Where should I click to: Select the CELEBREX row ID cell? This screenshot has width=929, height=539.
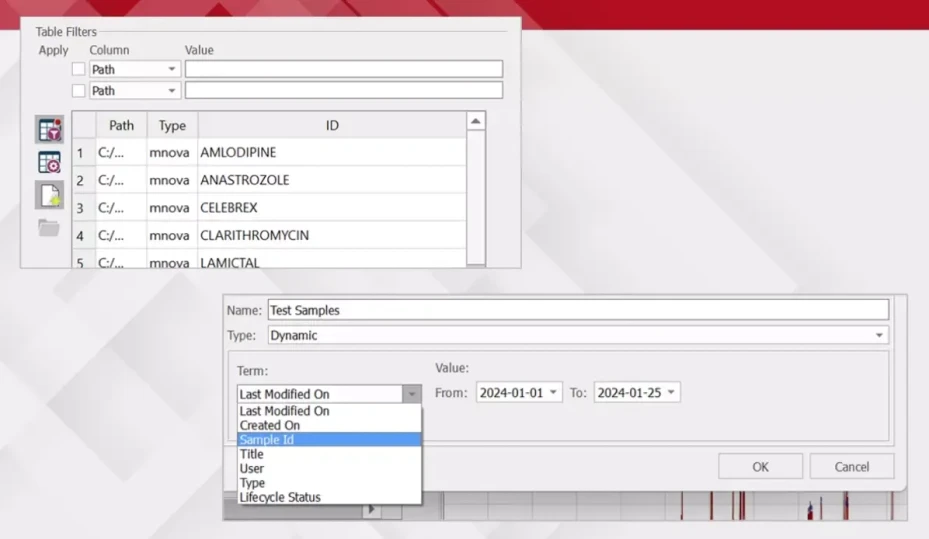coord(332,208)
